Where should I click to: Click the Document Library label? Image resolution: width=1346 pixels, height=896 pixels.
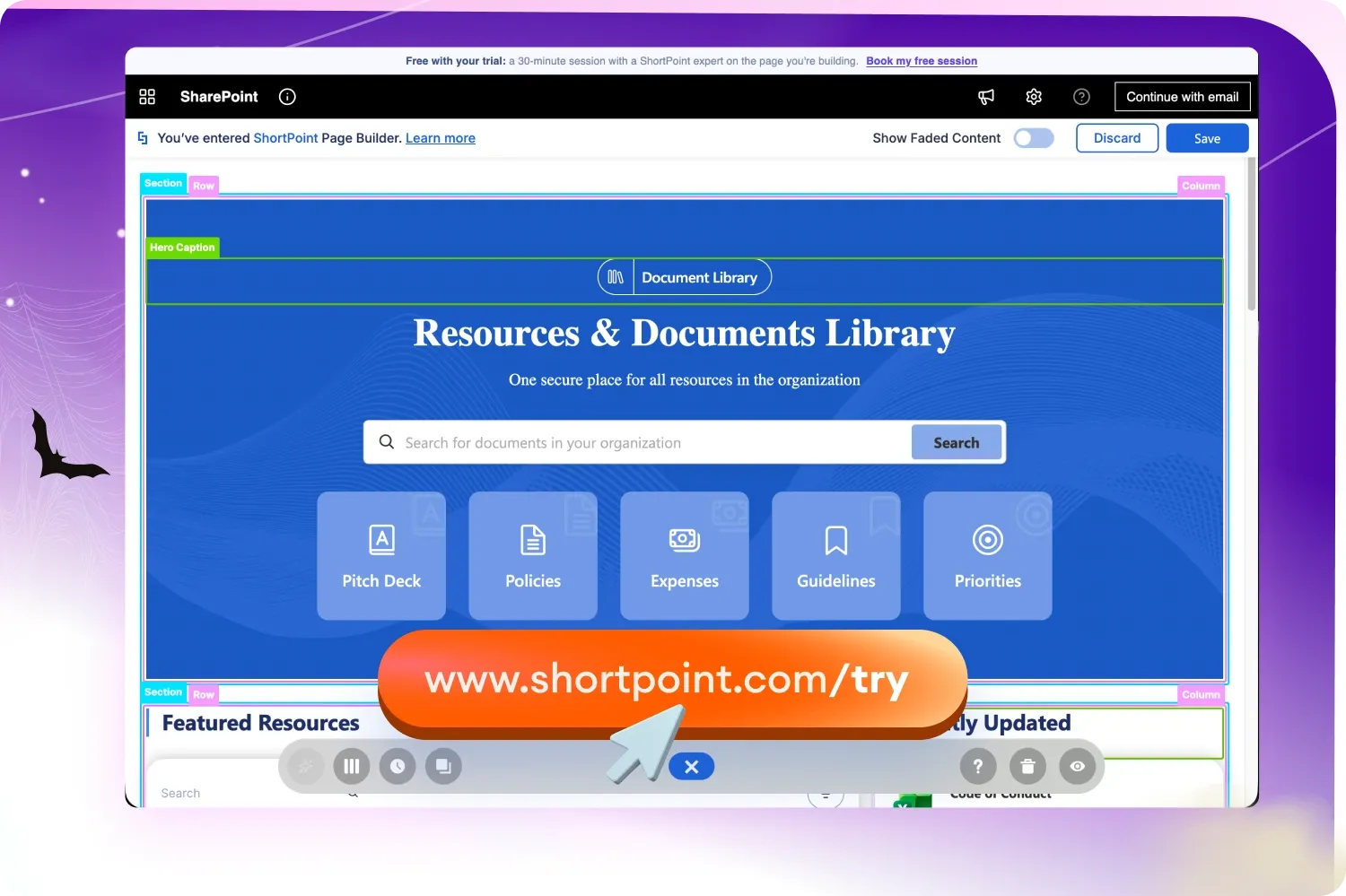point(699,277)
